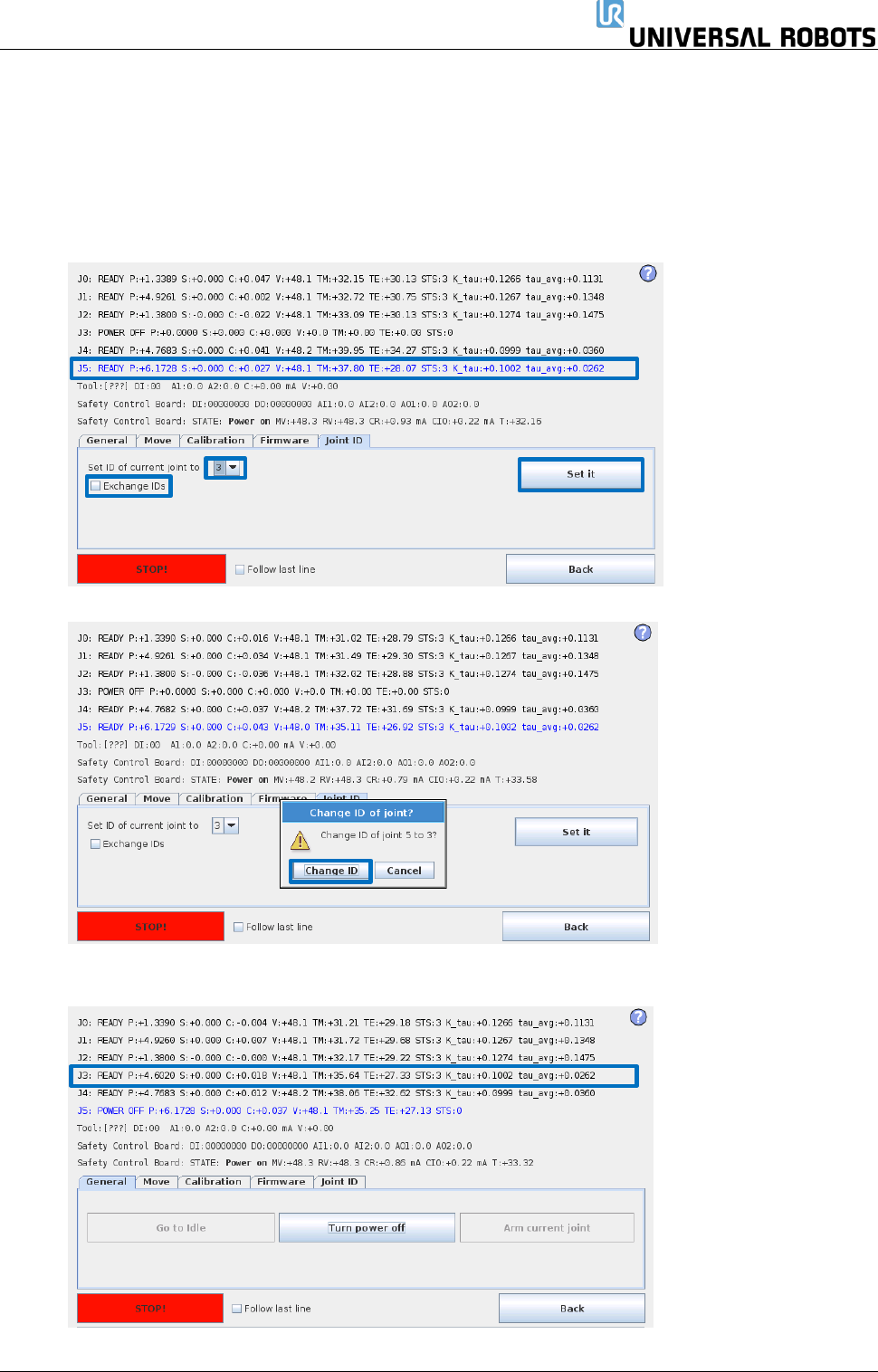
Task: Switch to Joint ID tab in top screenshot
Action: [x=344, y=441]
